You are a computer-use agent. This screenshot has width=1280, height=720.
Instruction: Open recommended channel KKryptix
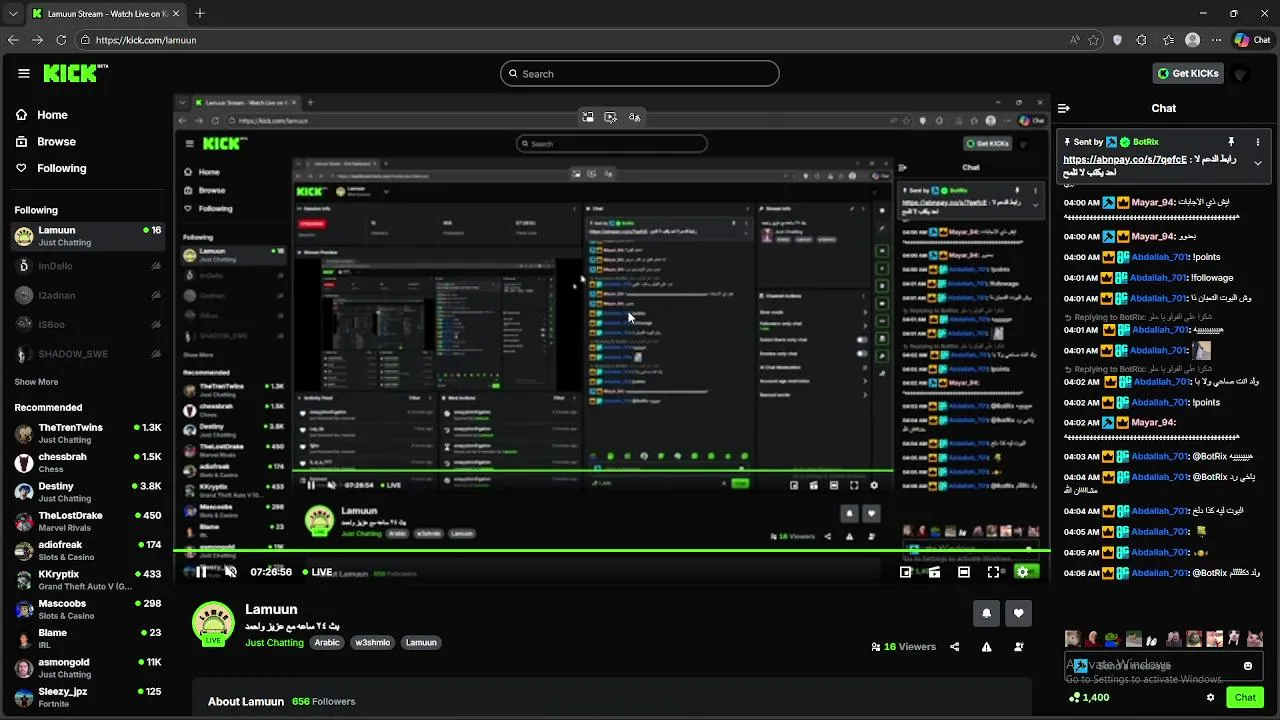[88, 580]
